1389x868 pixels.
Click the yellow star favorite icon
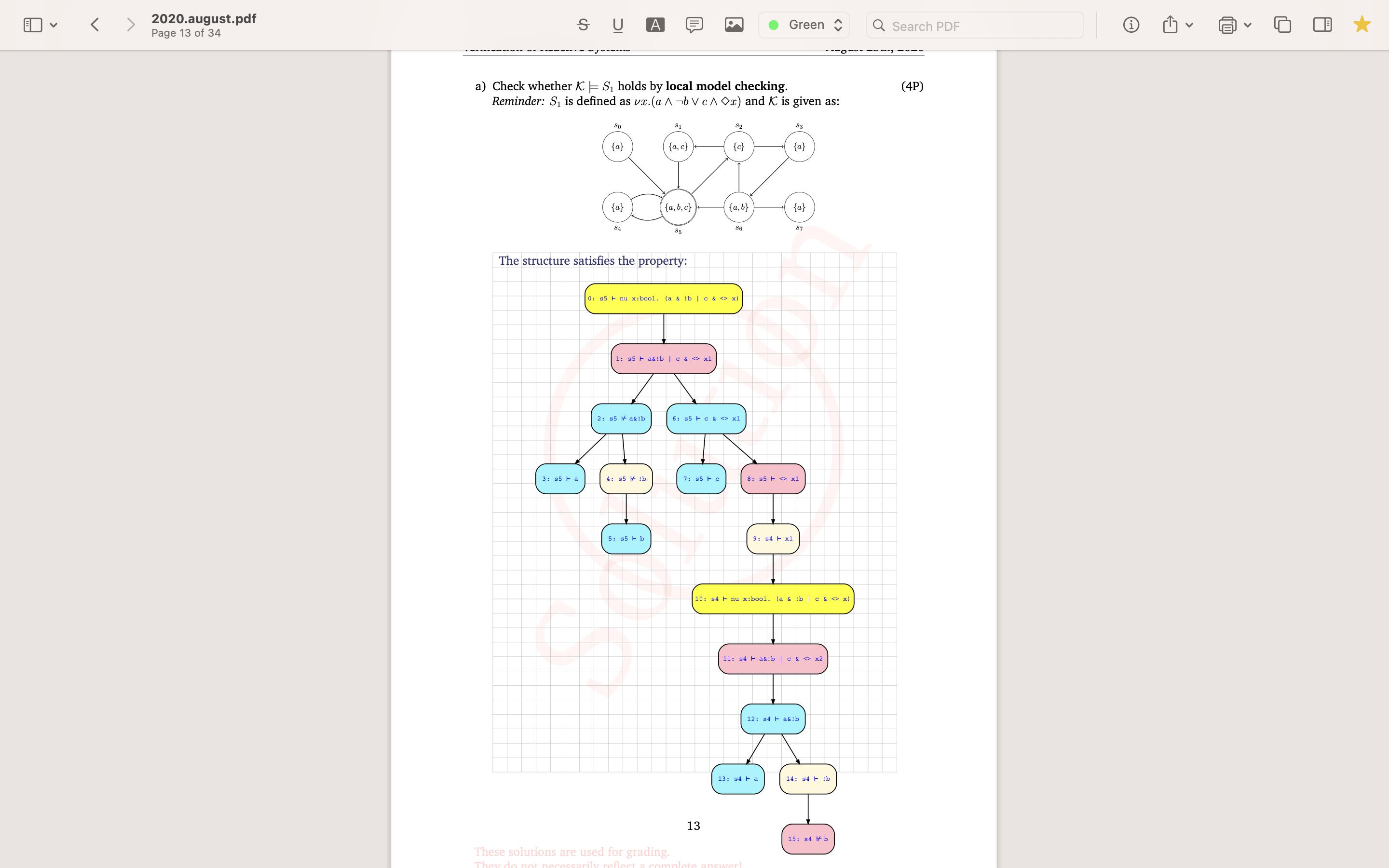pyautogui.click(x=1362, y=25)
